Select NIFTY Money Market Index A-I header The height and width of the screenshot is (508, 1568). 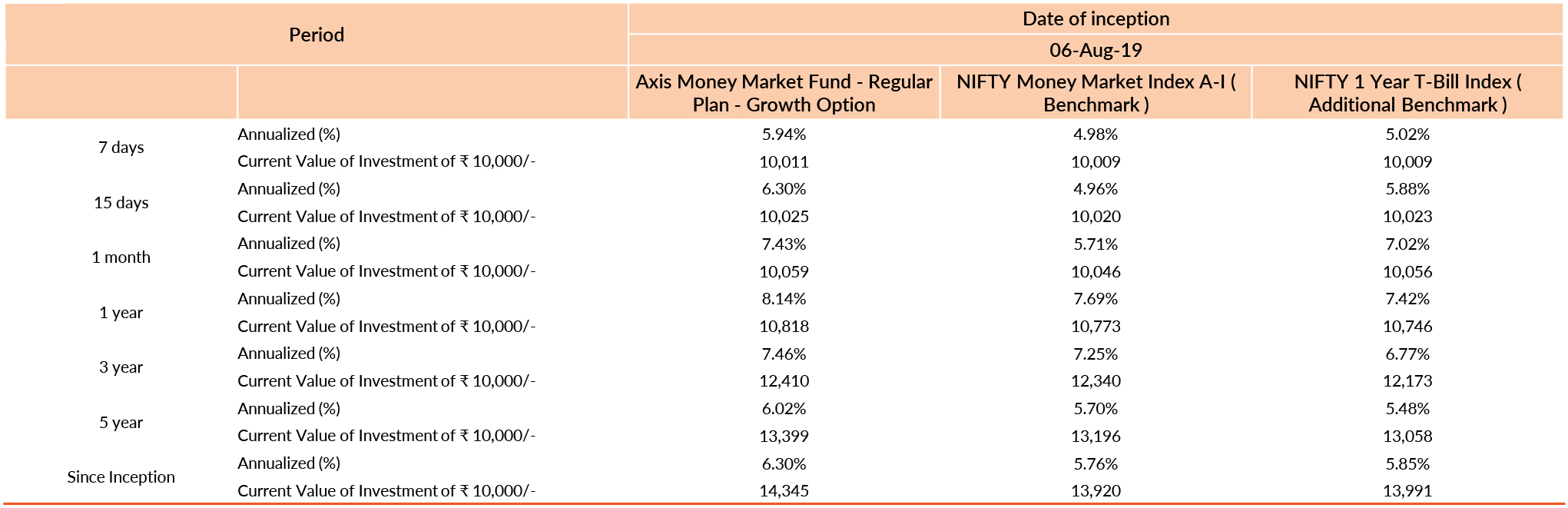[1096, 93]
